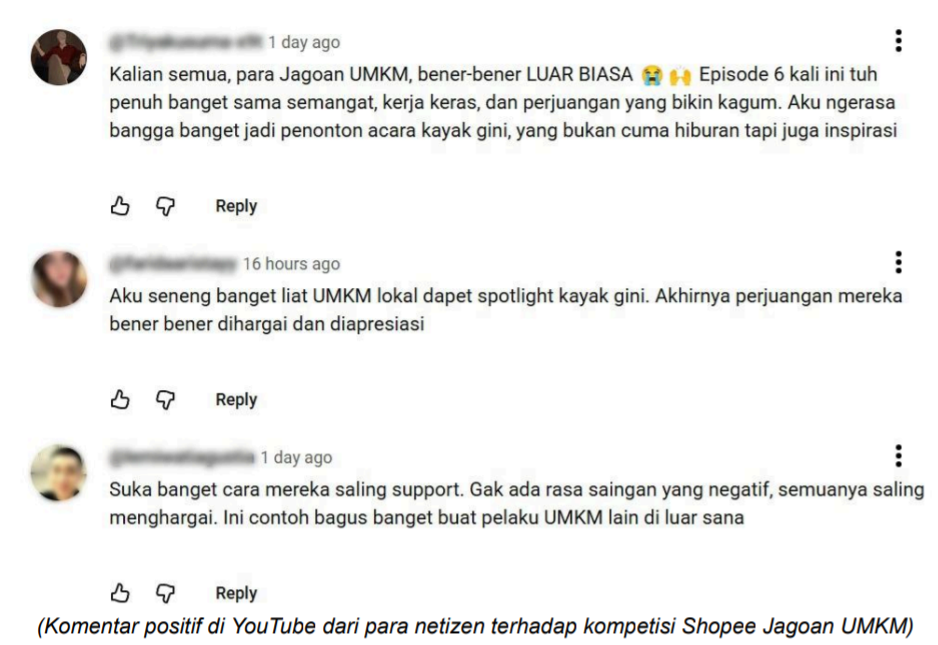Open three-dot menu on saling support comment

coord(898,456)
